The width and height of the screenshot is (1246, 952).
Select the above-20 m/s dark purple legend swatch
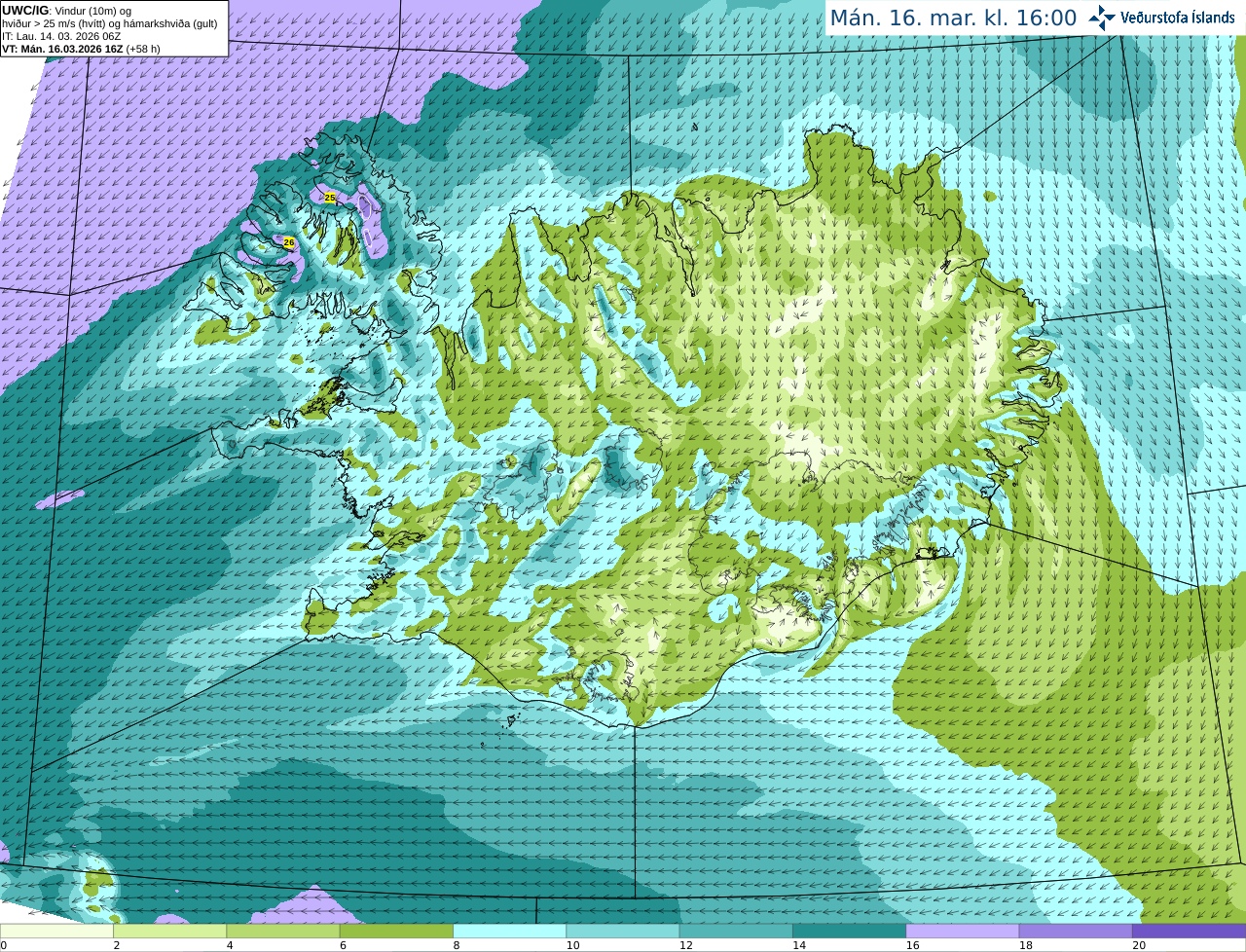[x=1189, y=931]
